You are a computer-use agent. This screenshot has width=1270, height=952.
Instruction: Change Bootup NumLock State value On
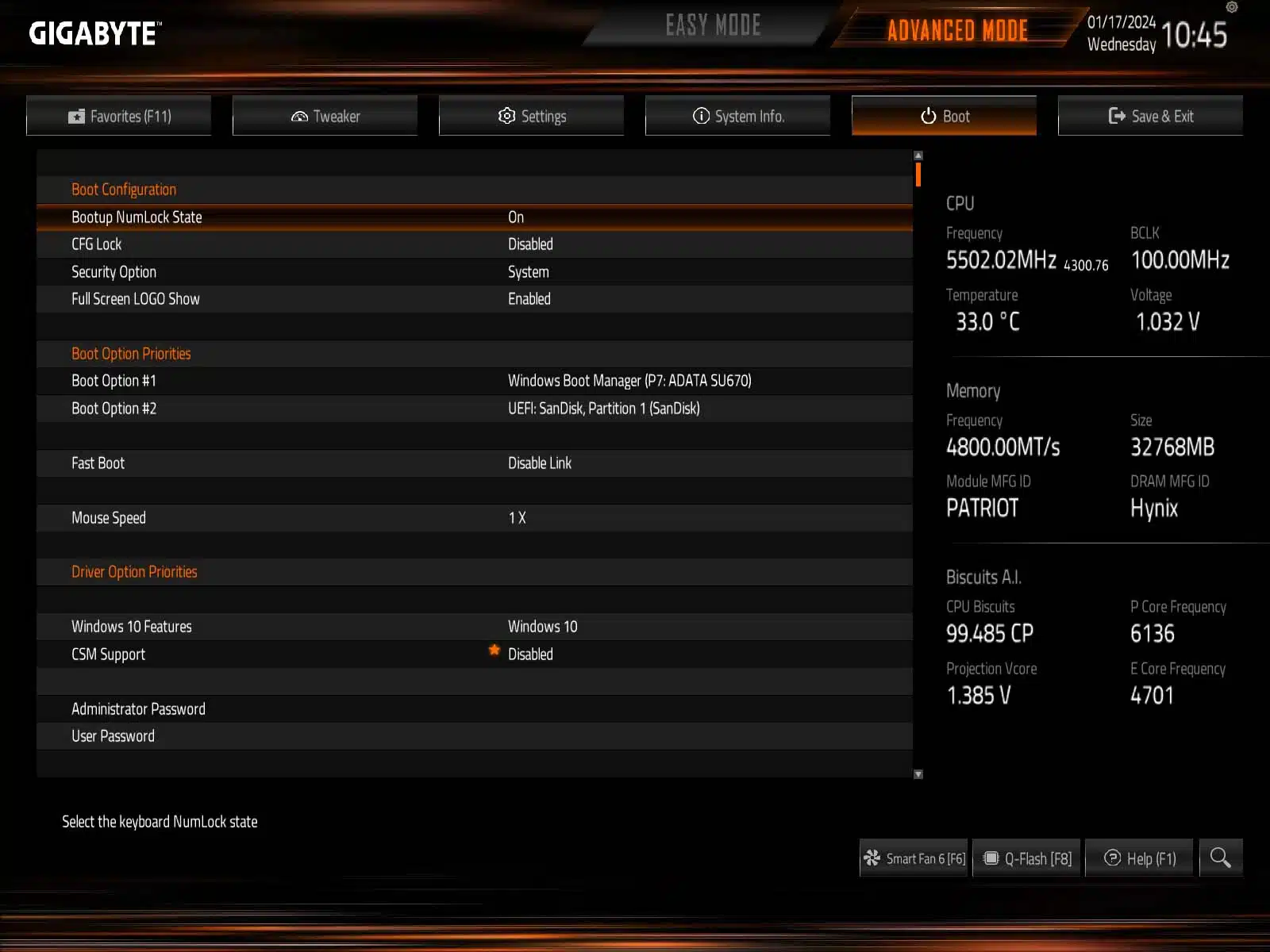pyautogui.click(x=516, y=217)
